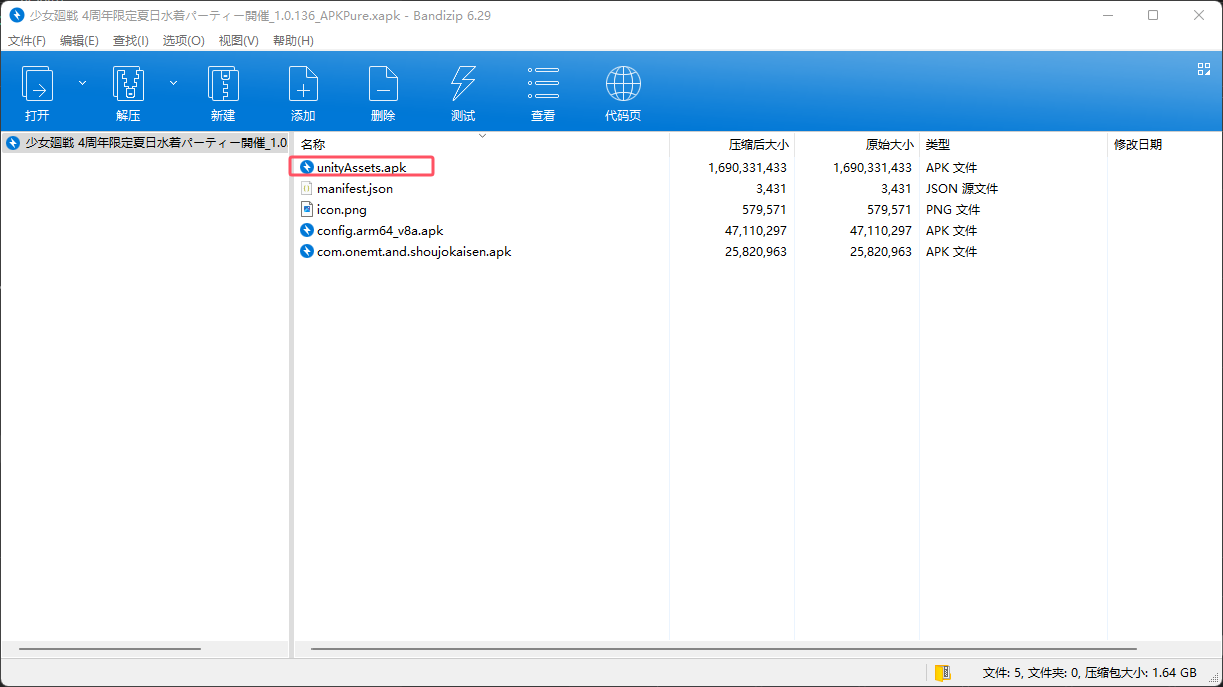Open the 编辑(E) menu

79,41
